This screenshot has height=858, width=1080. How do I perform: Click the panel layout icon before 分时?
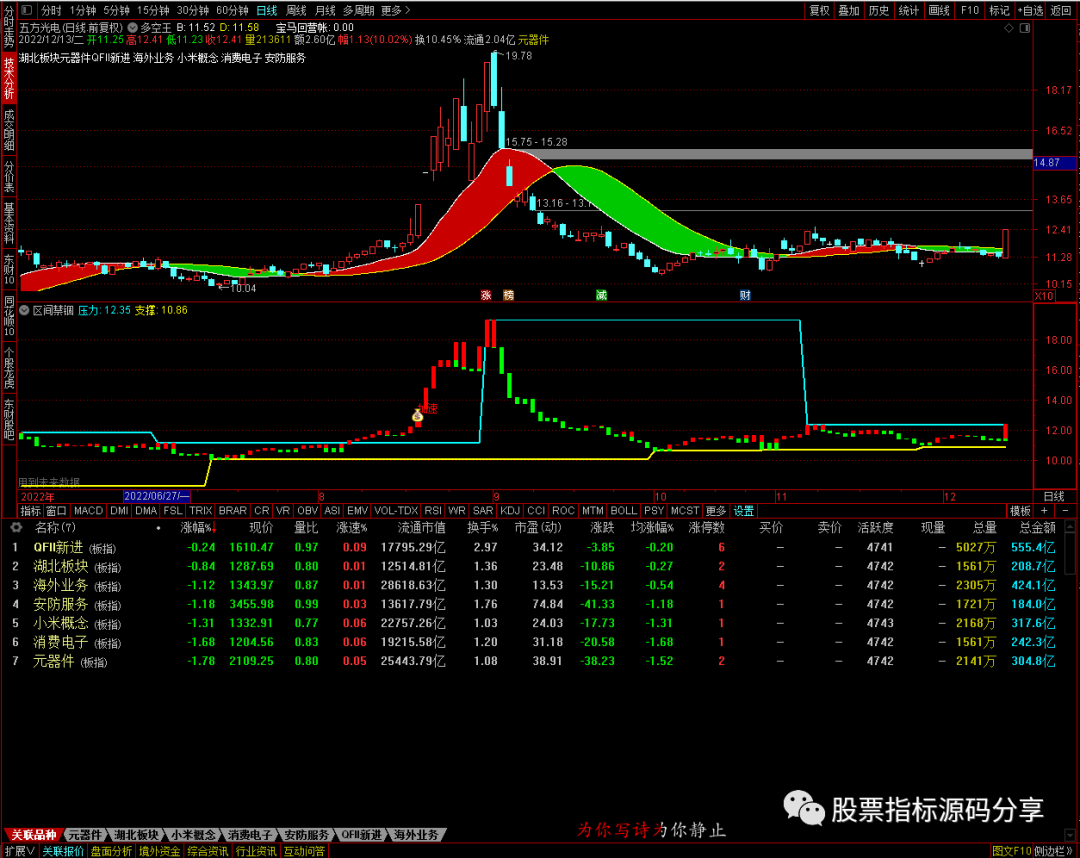tap(27, 10)
